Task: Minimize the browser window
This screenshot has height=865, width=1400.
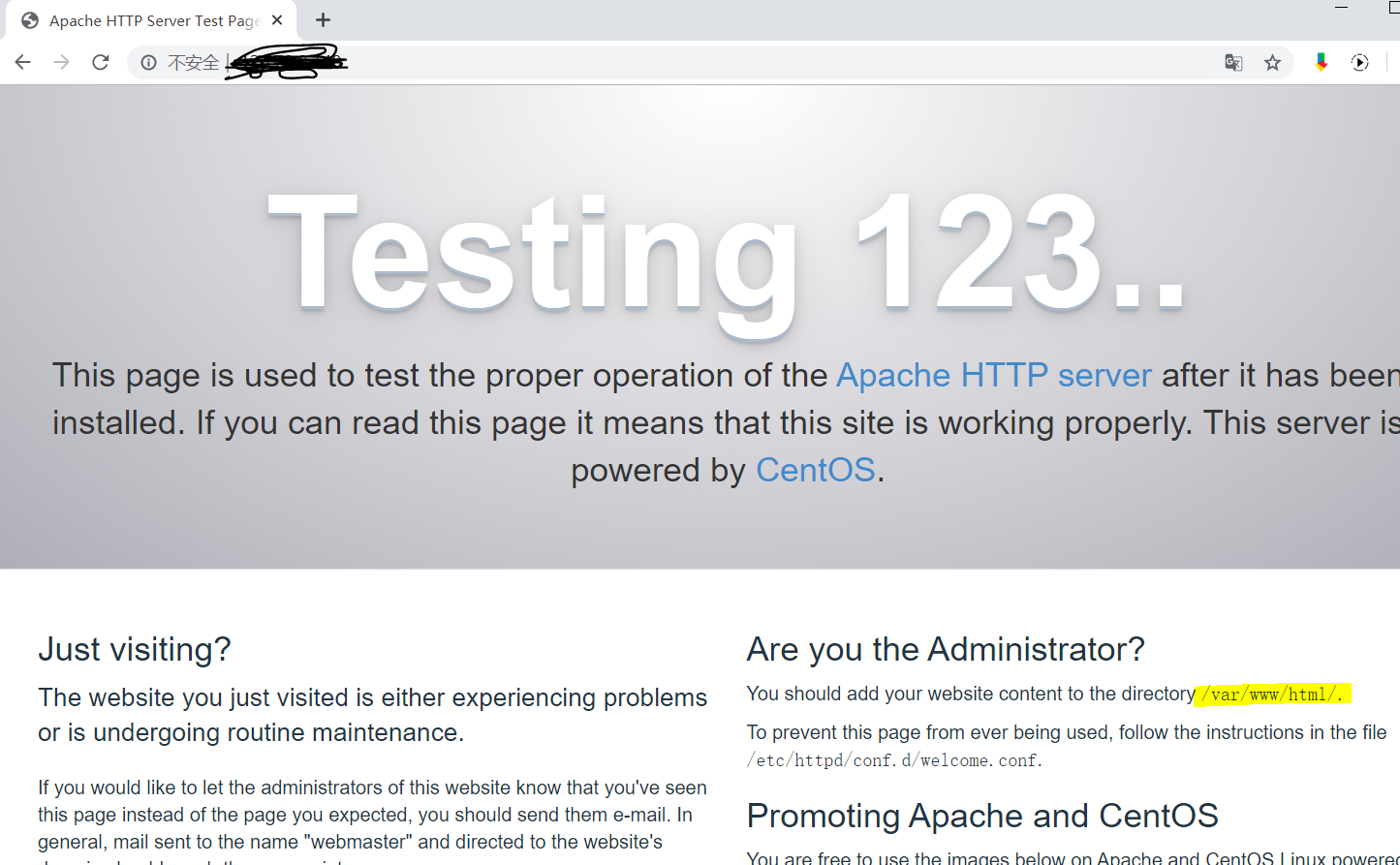Action: tap(1341, 8)
